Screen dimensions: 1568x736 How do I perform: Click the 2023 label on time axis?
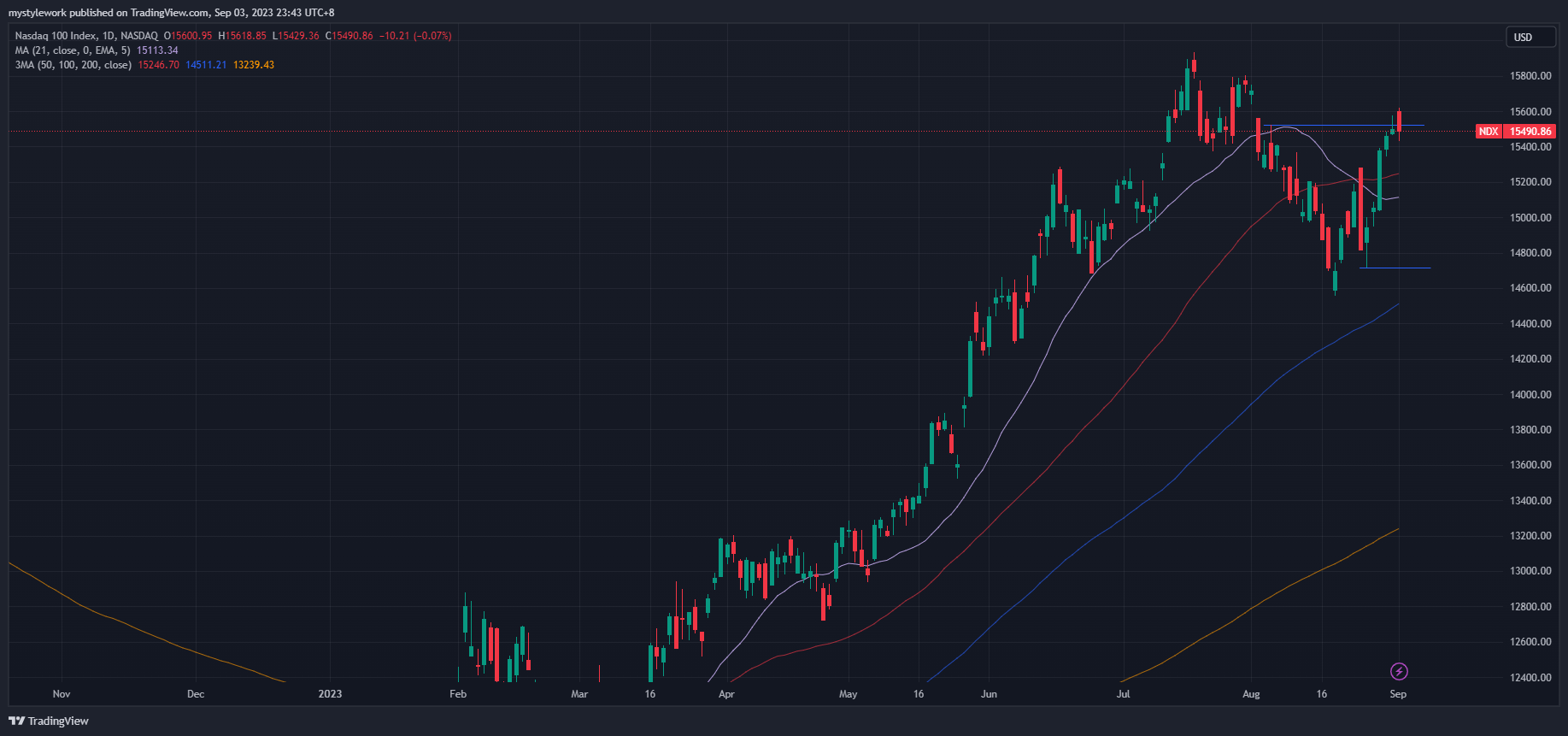[x=330, y=694]
